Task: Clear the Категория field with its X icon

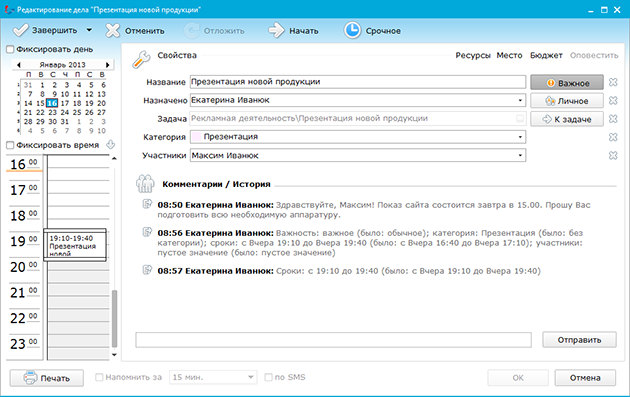Action: click(x=613, y=137)
